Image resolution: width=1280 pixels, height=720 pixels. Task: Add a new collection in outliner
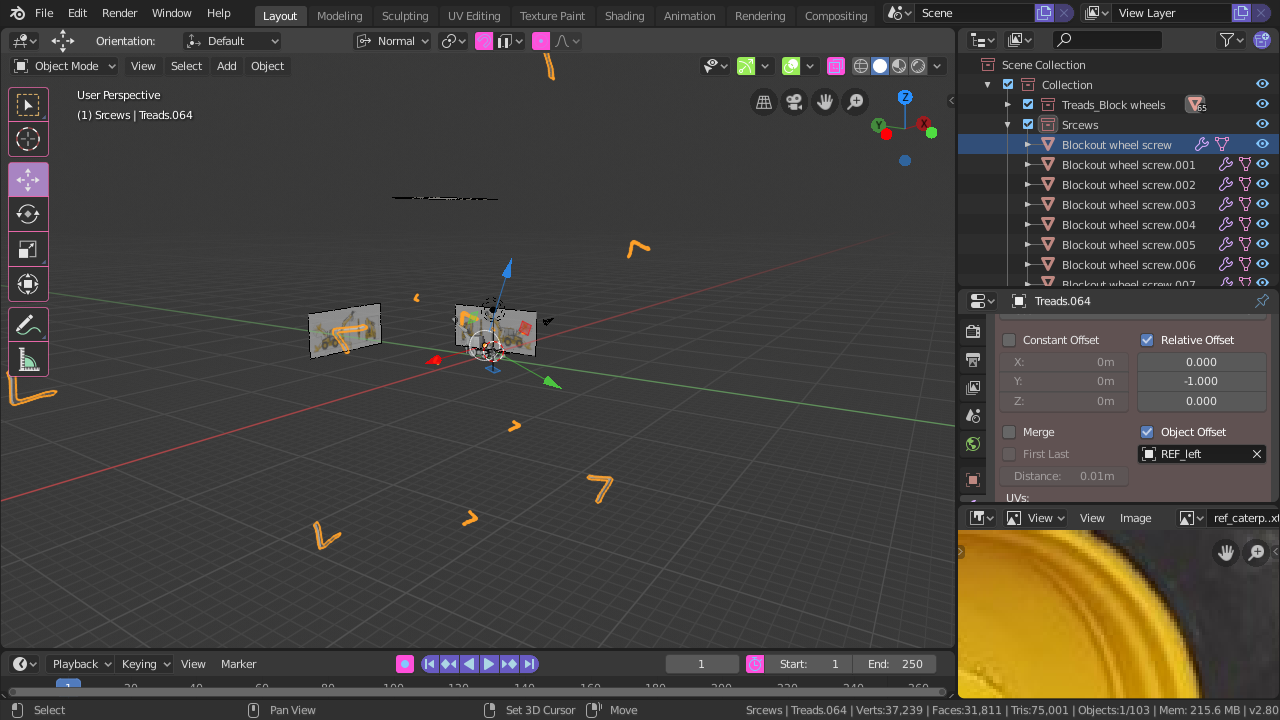pos(1262,40)
